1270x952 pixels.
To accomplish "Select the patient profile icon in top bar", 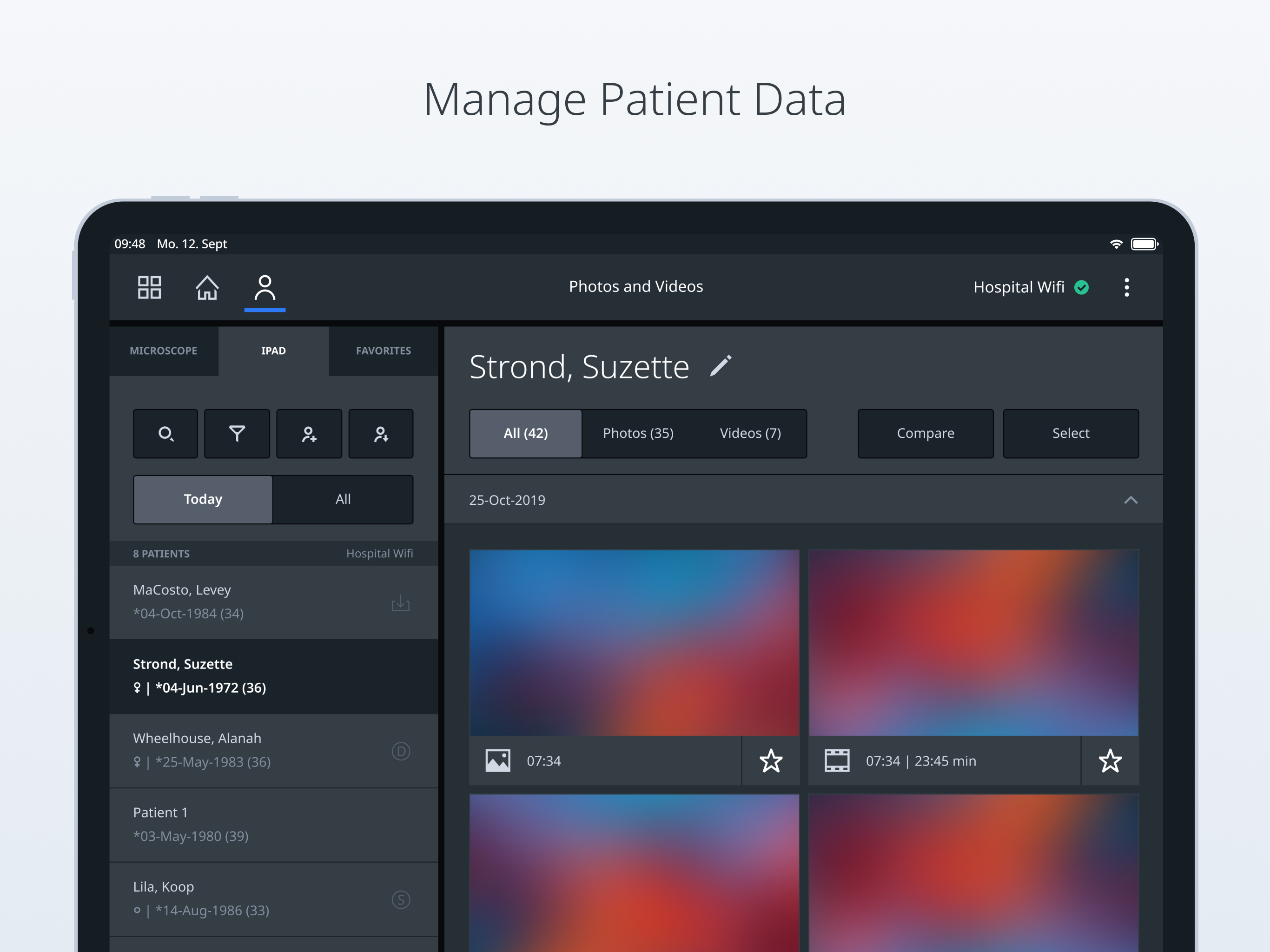I will coord(265,287).
